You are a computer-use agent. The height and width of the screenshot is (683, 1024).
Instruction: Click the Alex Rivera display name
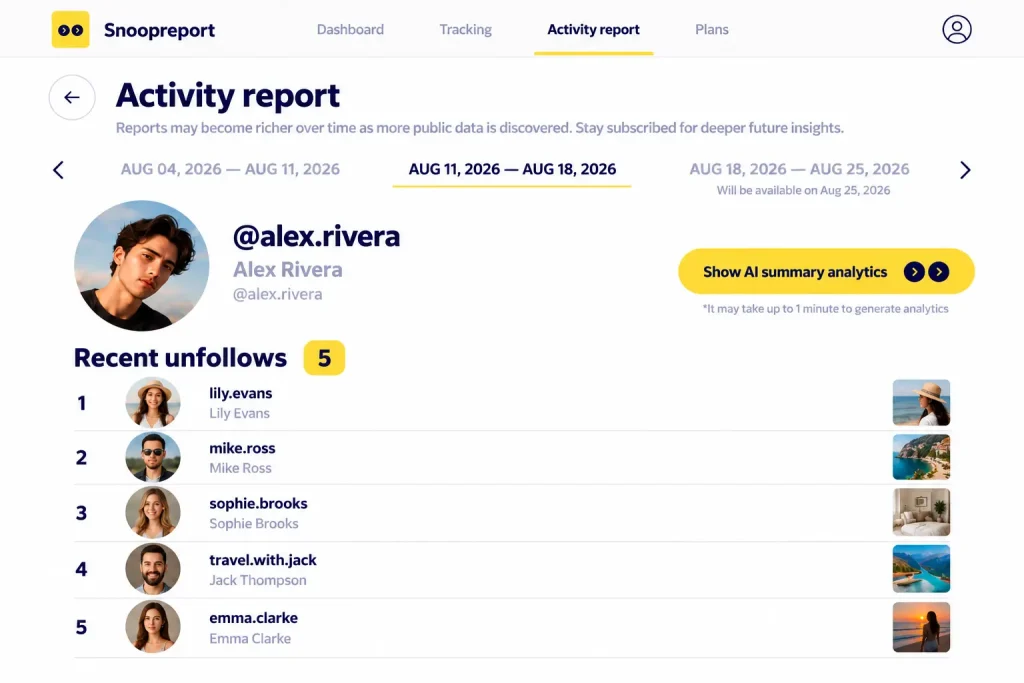click(287, 269)
